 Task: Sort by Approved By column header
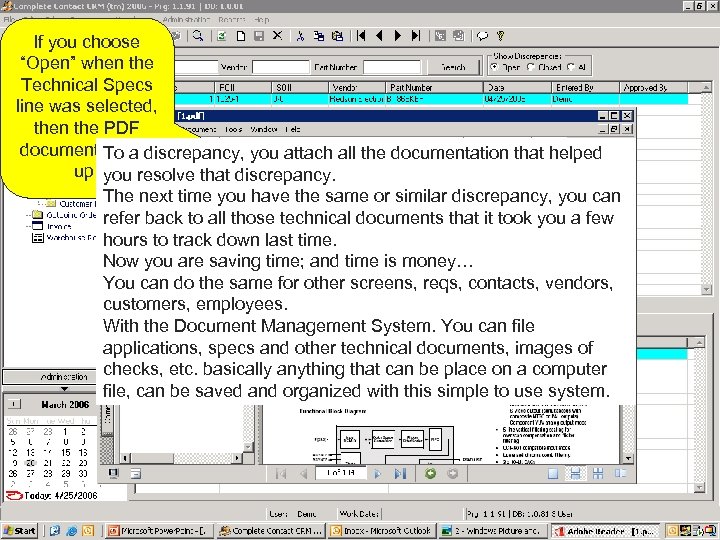point(653,87)
